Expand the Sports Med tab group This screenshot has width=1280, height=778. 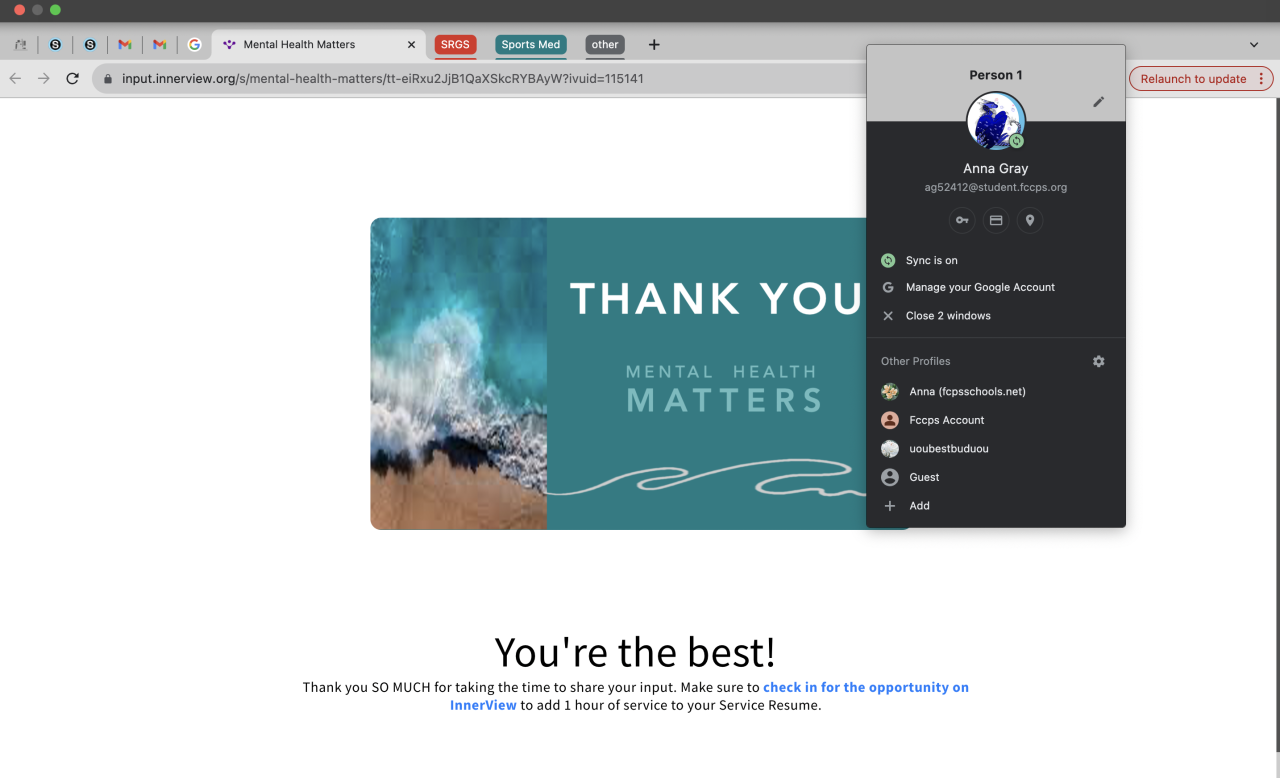[x=531, y=45]
